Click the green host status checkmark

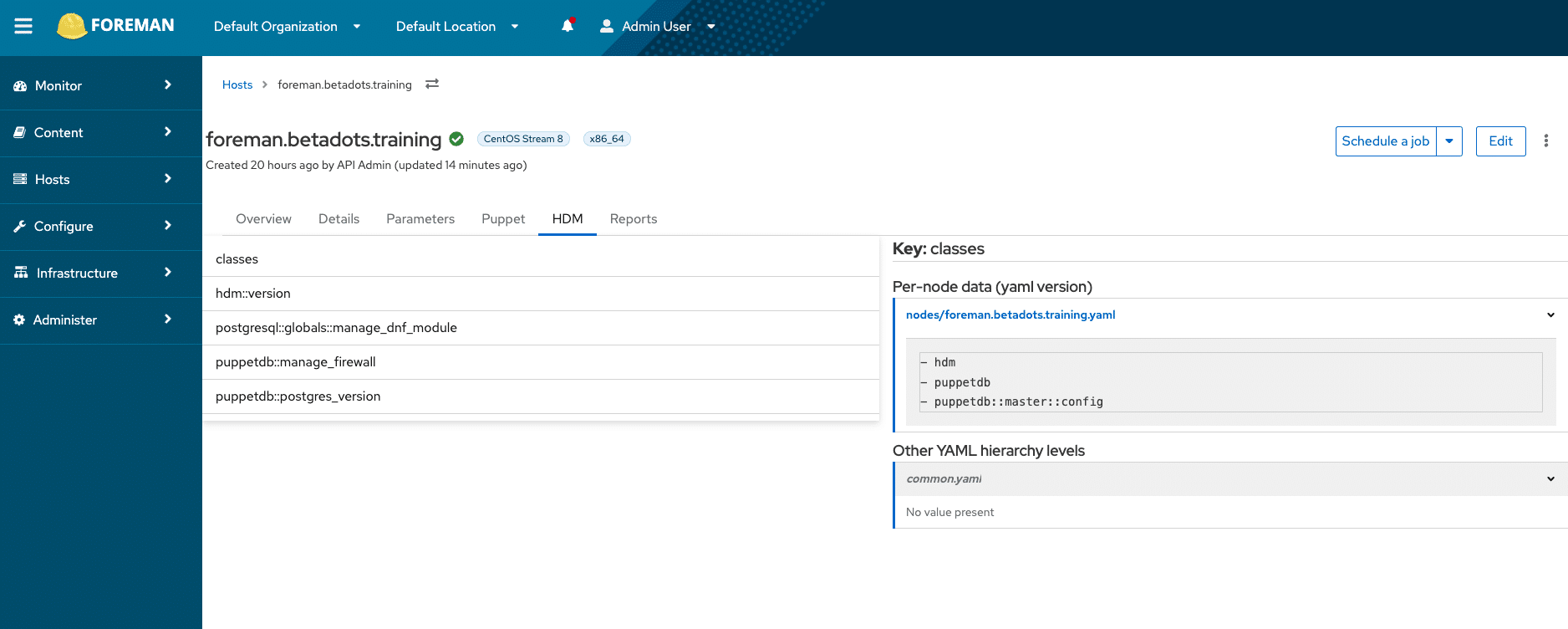point(456,139)
